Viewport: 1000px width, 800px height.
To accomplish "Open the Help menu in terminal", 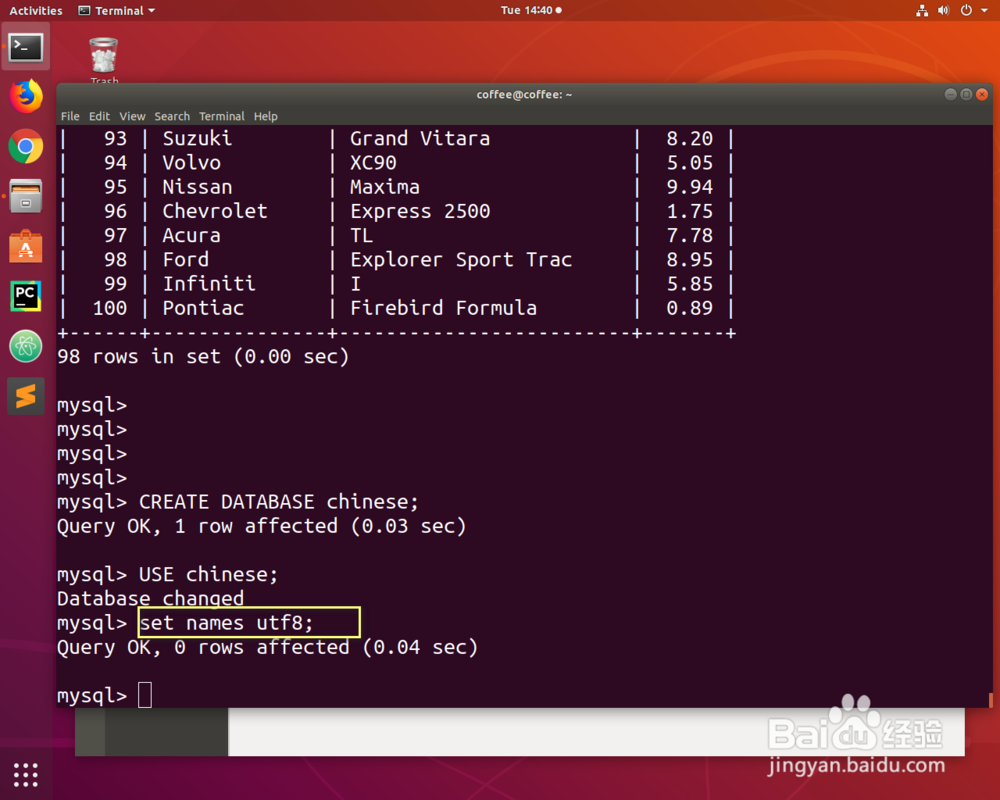I will 265,116.
